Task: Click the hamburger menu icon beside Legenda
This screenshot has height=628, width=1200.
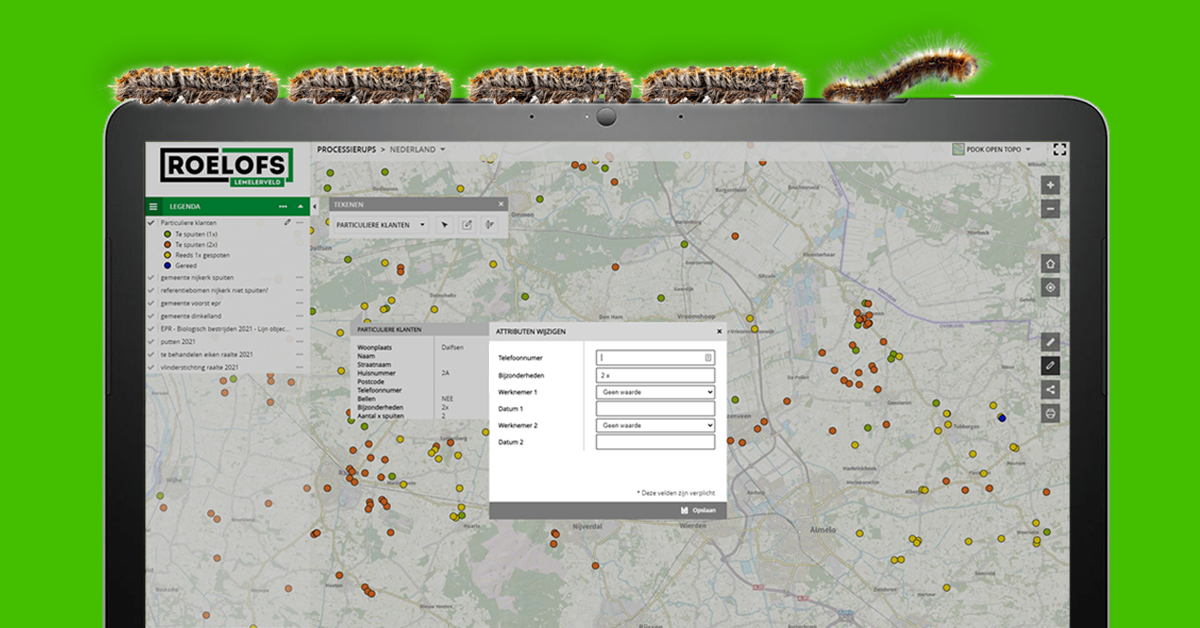Action: 153,206
